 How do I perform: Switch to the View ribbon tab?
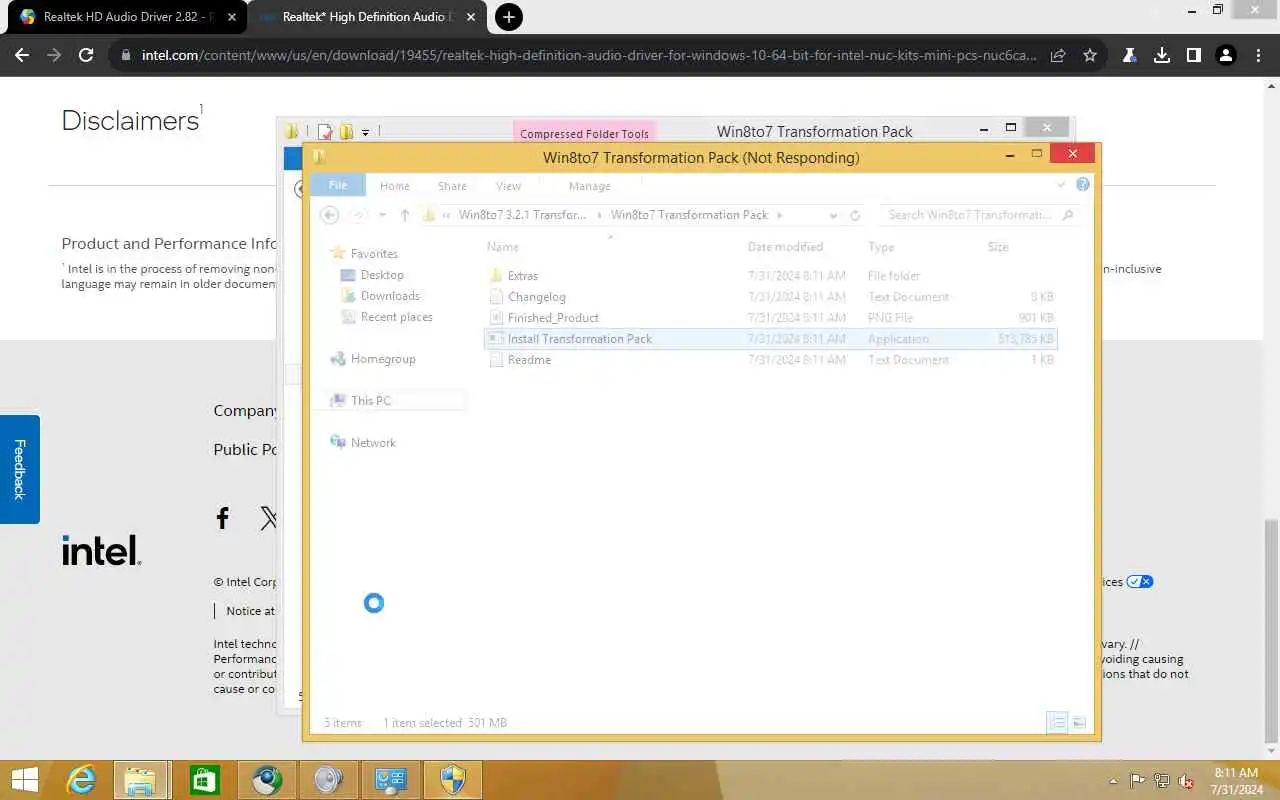pos(509,186)
